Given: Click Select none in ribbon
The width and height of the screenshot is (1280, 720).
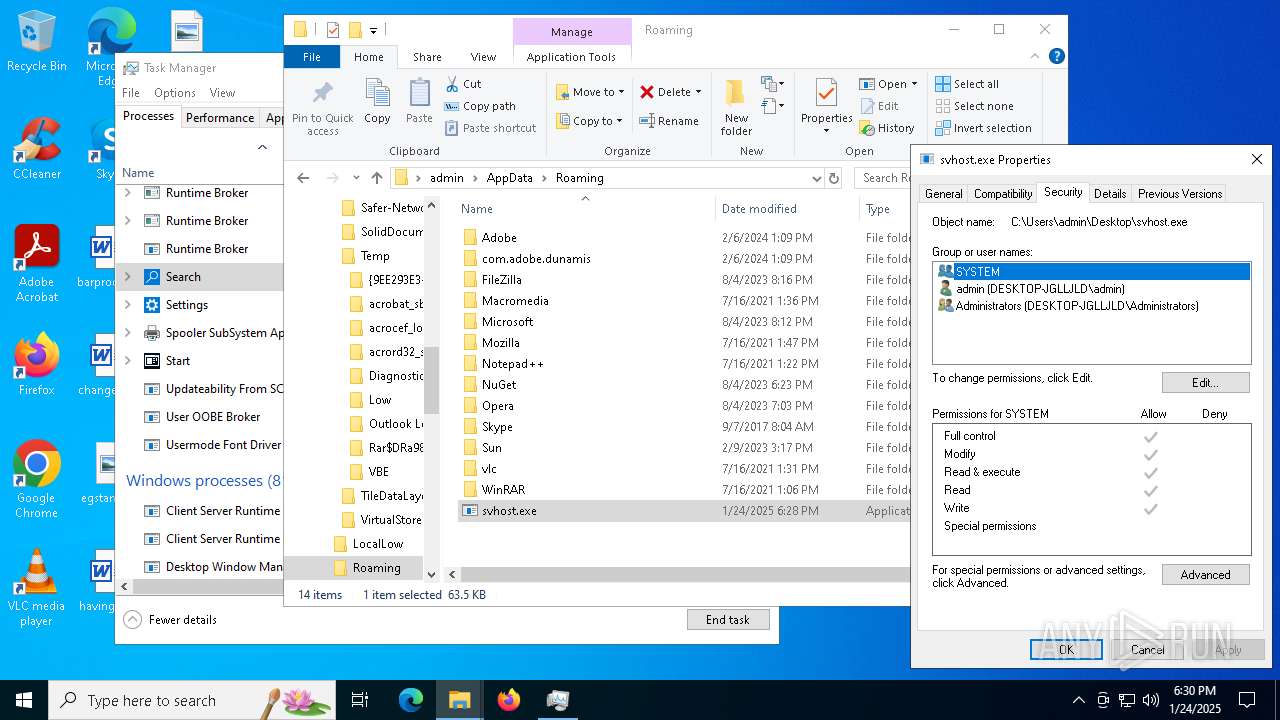Looking at the screenshot, I should point(974,106).
